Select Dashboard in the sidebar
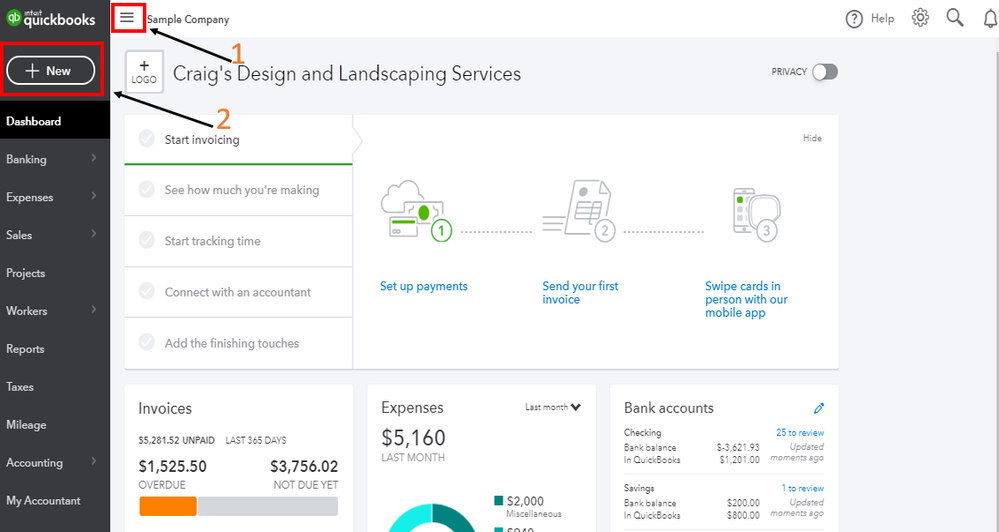This screenshot has height=532, width=999. pyautogui.click(x=55, y=121)
